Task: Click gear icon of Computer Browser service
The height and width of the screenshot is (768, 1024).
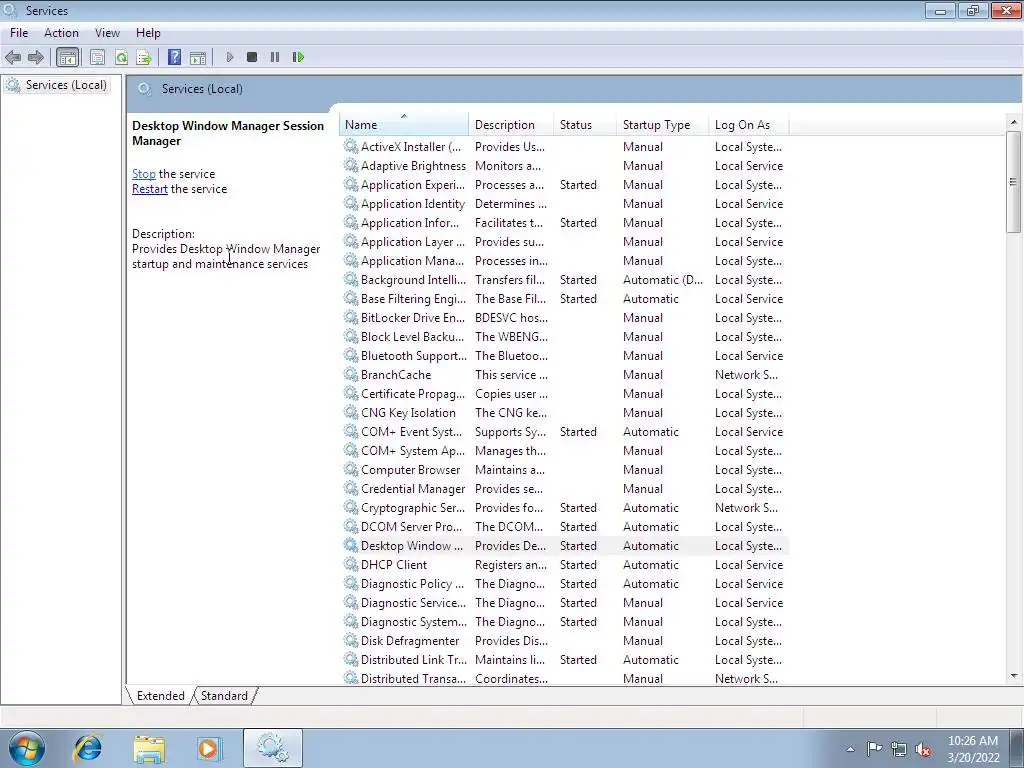Action: point(351,470)
